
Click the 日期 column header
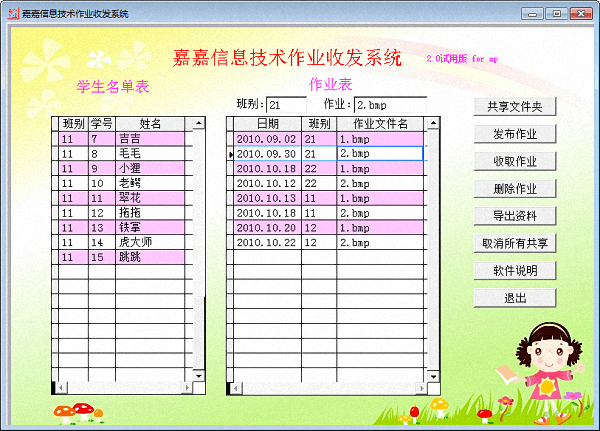click(x=267, y=124)
